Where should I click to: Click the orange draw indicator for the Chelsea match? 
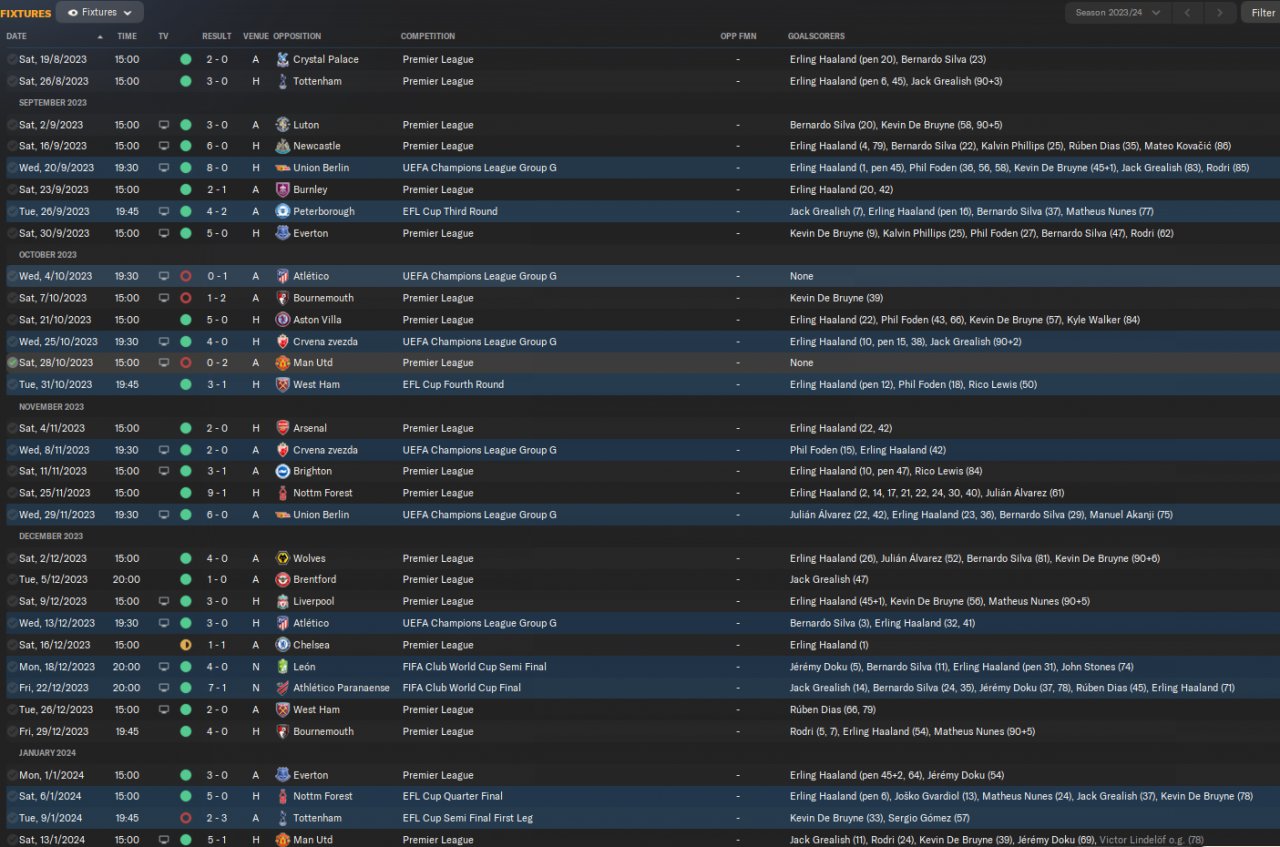pos(186,645)
